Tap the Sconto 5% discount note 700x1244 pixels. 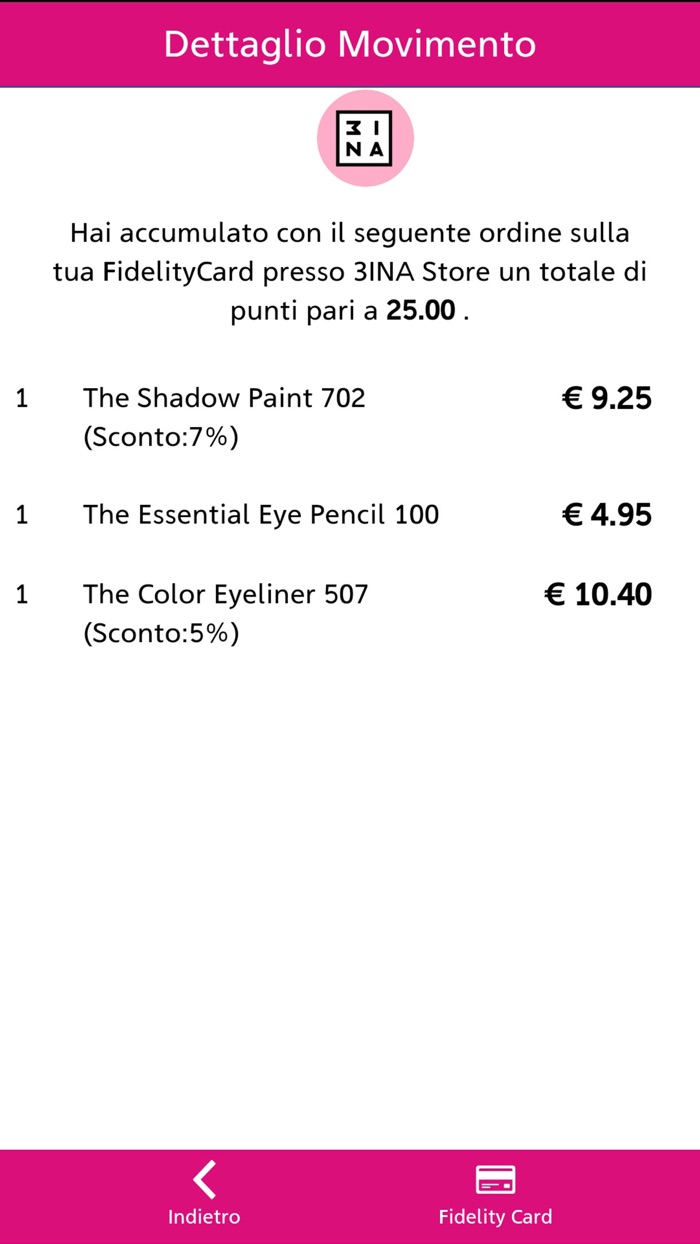pos(161,633)
